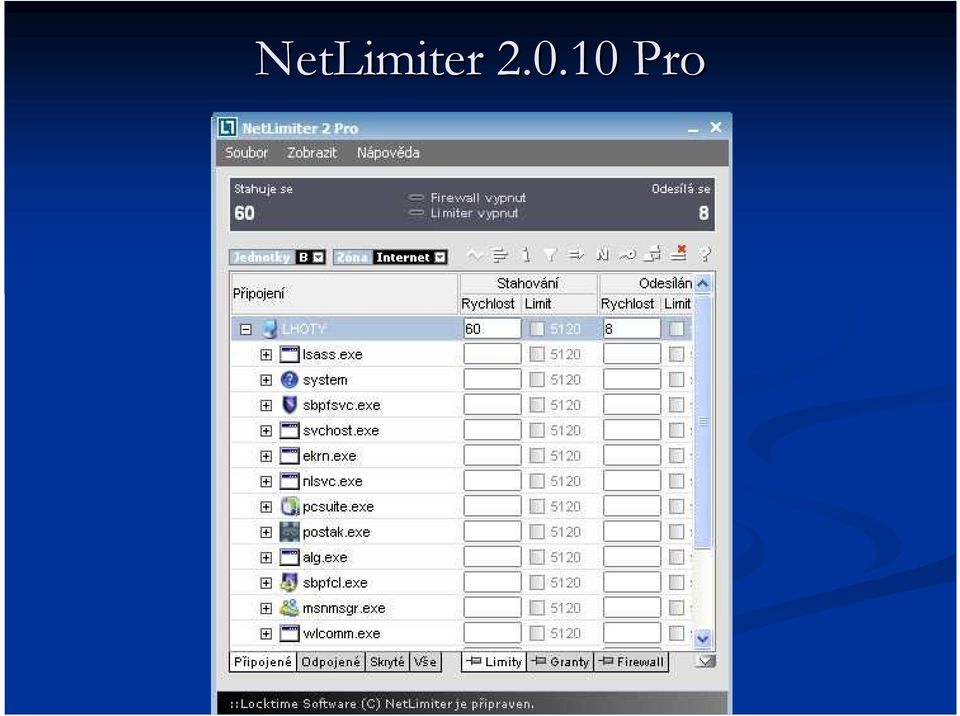
Task: Enable download limit checkbox for msnmsgr.exe
Action: pos(537,608)
